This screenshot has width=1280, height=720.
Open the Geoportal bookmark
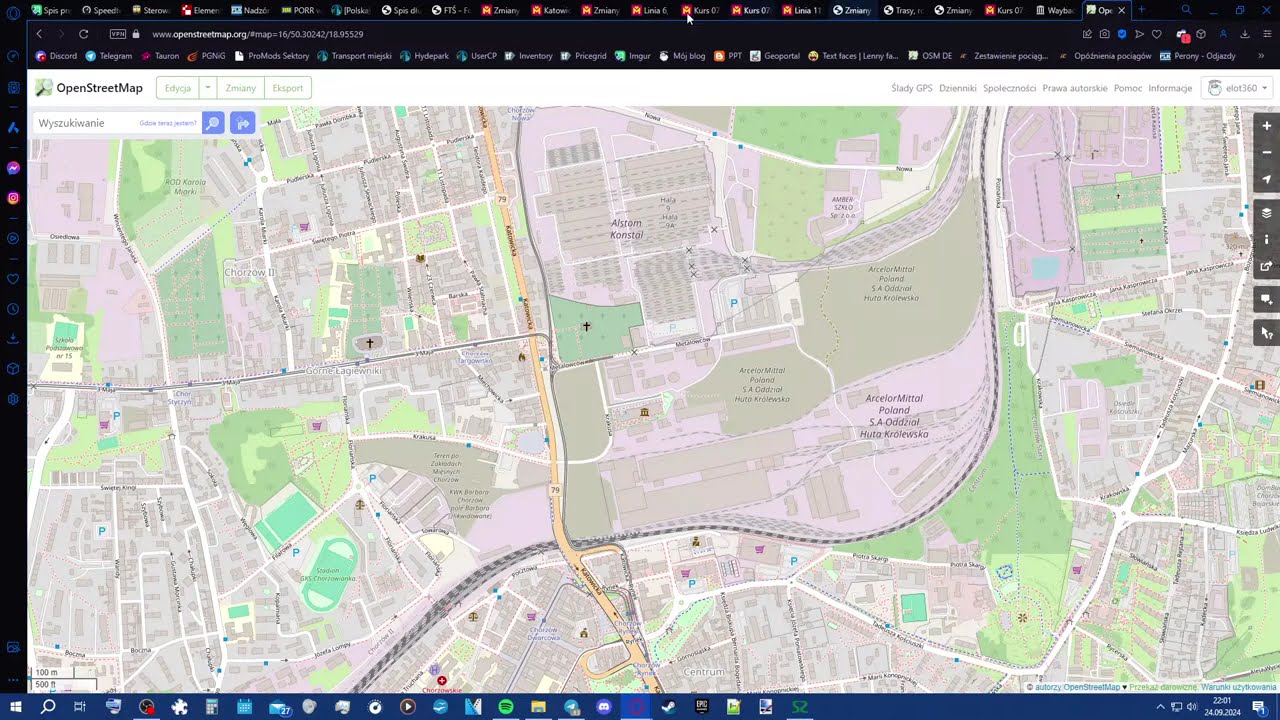pos(775,56)
